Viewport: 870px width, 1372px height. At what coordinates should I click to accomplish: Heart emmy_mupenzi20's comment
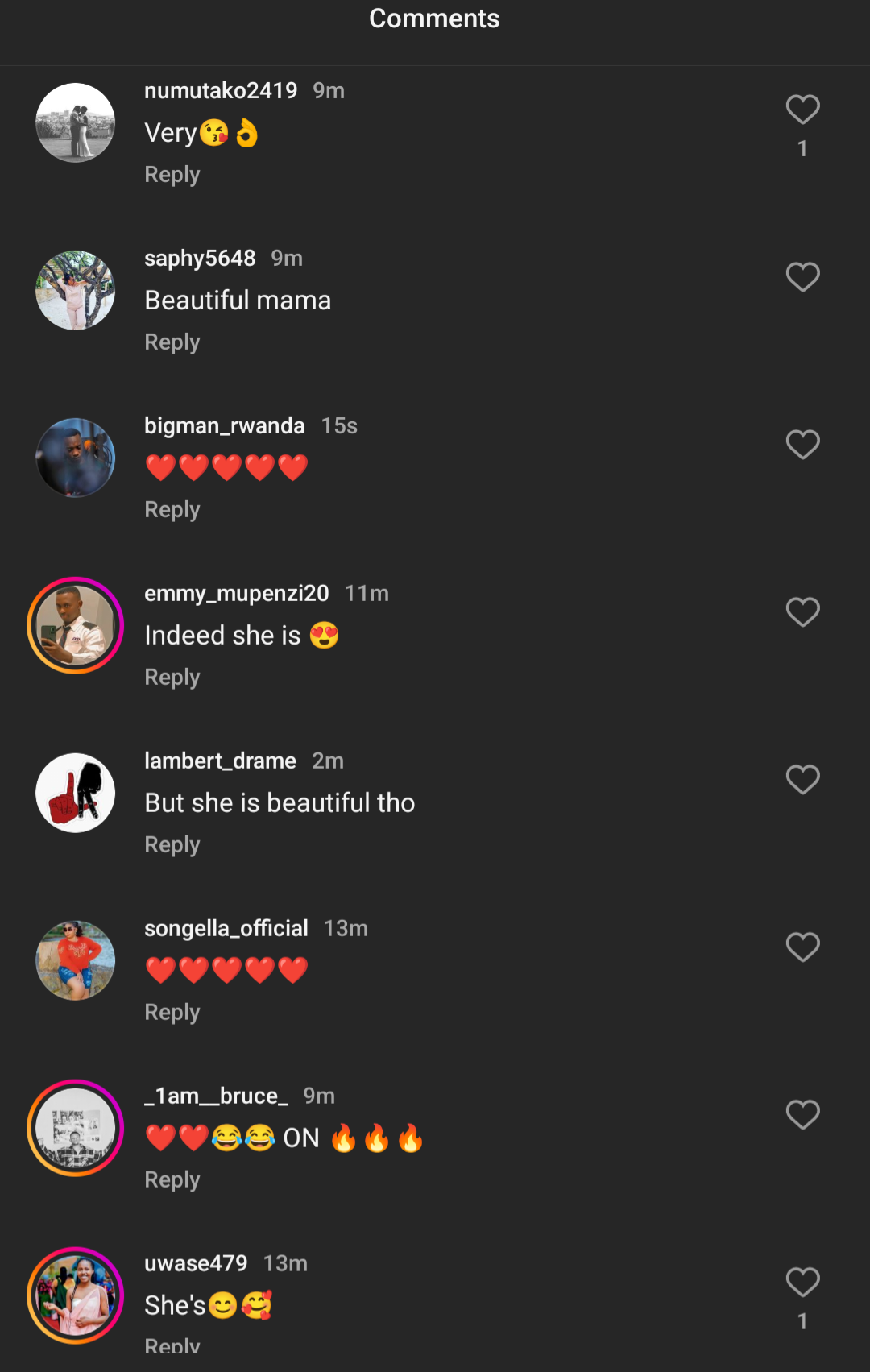(x=802, y=612)
